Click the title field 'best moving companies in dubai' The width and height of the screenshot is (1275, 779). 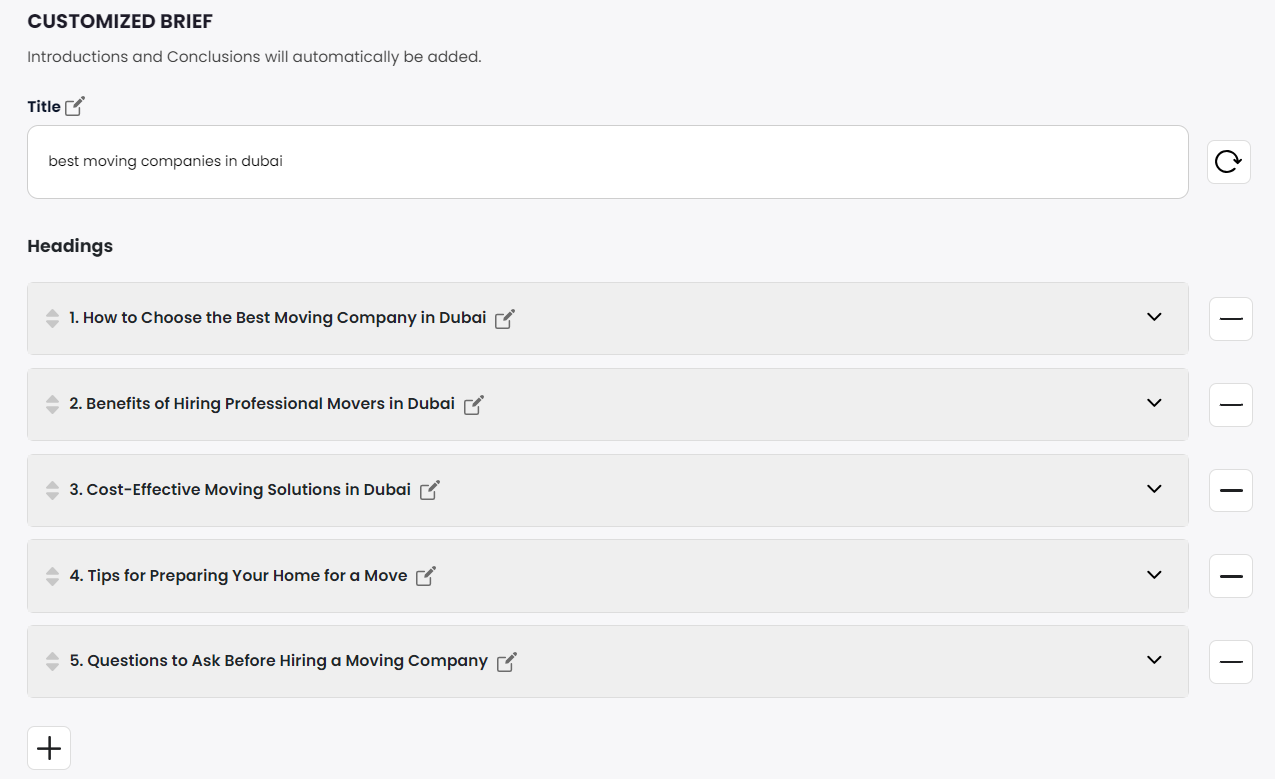[607, 162]
